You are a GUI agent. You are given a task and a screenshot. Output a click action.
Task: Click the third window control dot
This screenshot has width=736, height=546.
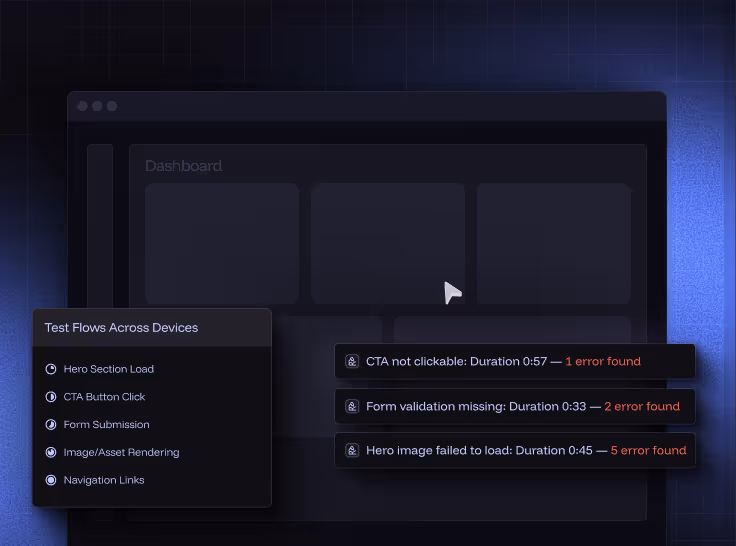[112, 106]
